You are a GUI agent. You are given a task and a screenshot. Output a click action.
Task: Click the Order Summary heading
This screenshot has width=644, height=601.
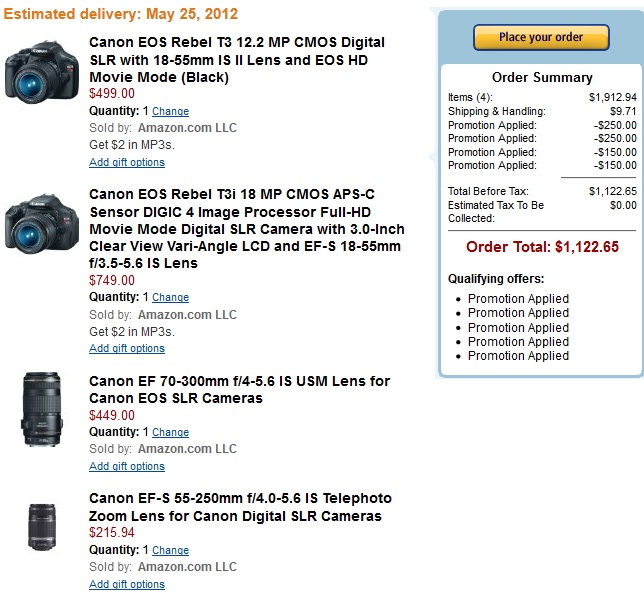pyautogui.click(x=542, y=78)
